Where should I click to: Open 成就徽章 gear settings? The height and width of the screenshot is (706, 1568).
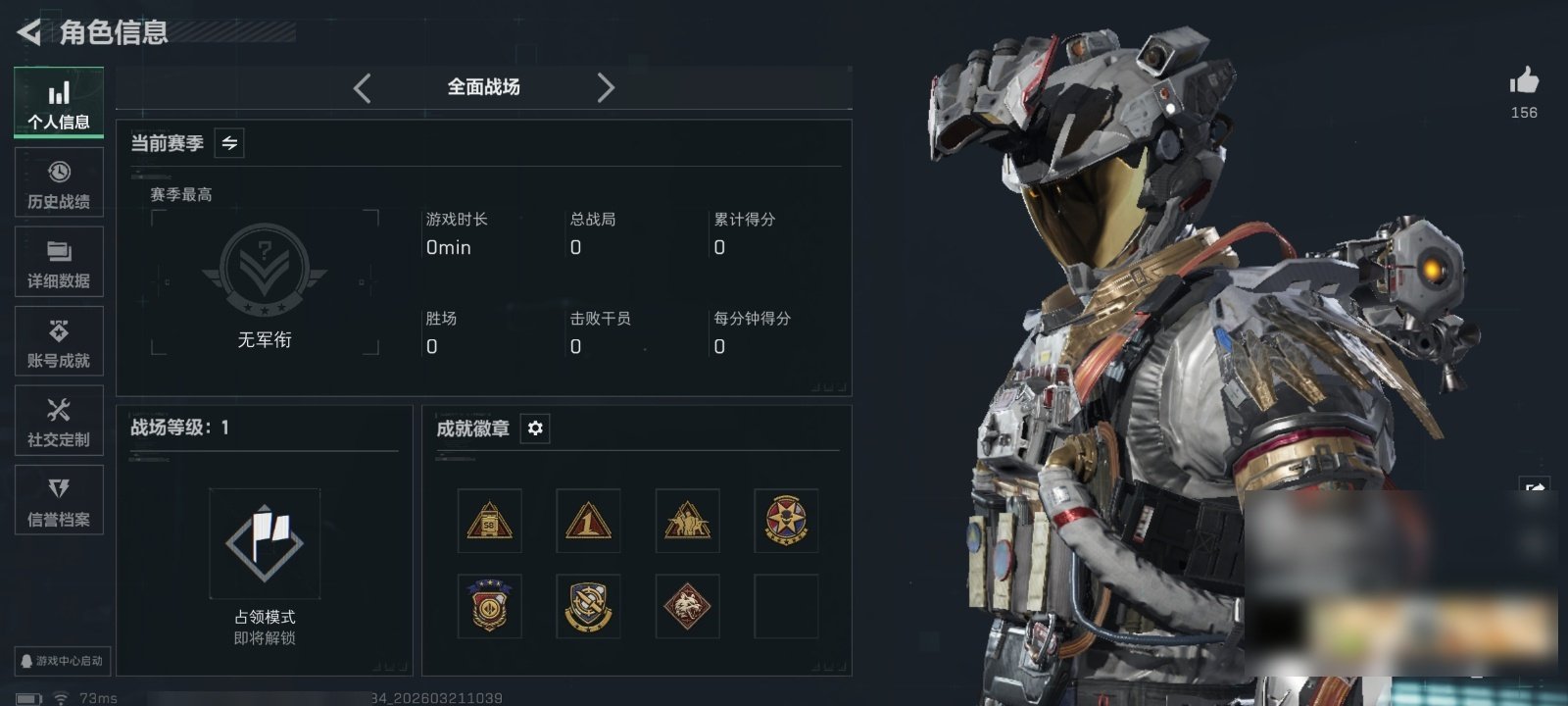point(535,429)
